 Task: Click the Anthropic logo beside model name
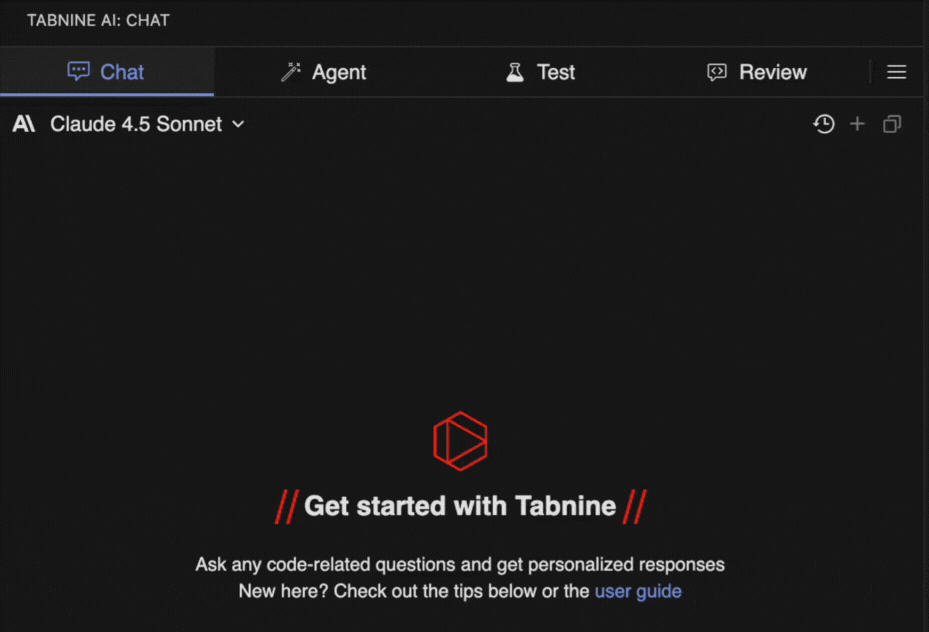click(x=24, y=124)
